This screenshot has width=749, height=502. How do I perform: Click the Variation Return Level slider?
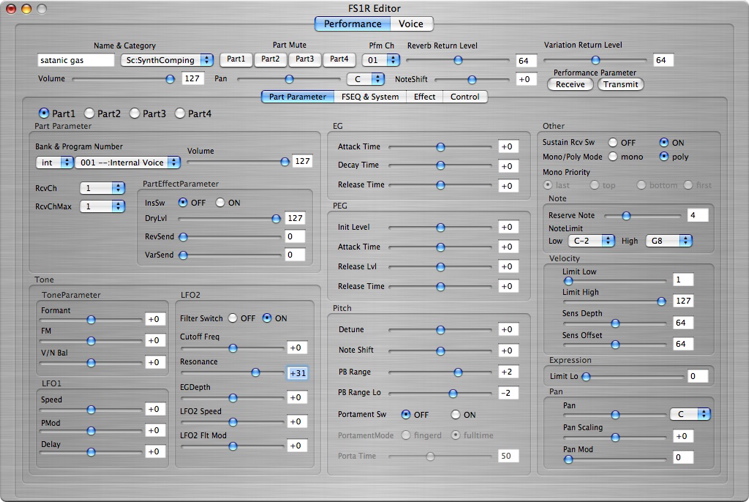595,60
